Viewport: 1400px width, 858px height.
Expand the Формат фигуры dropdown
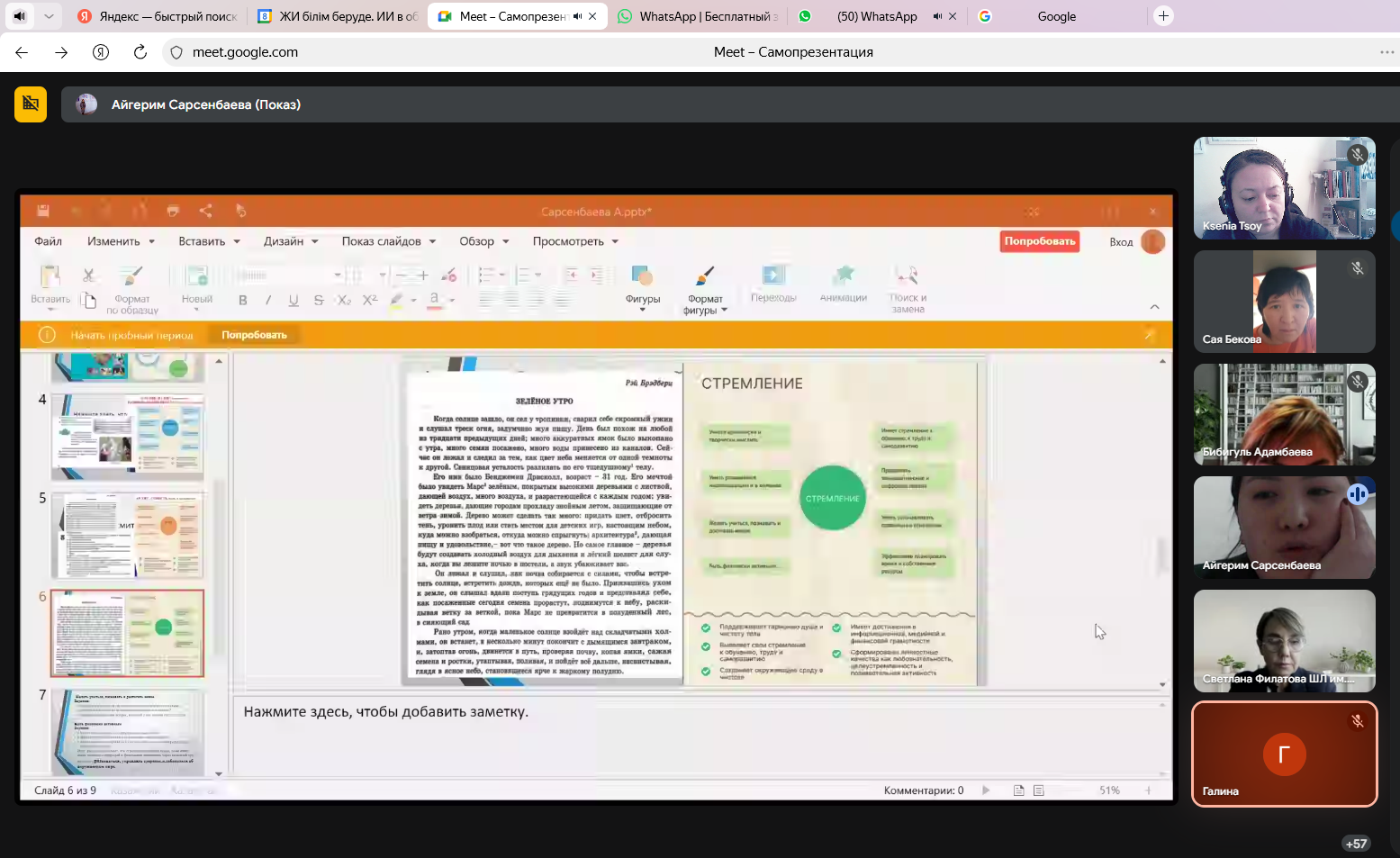[x=724, y=311]
